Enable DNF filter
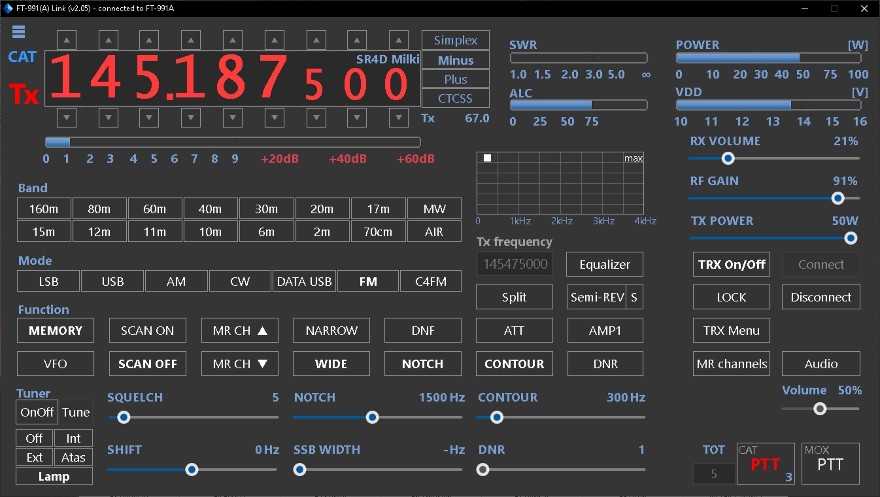The height and width of the screenshot is (497, 880). tap(423, 330)
